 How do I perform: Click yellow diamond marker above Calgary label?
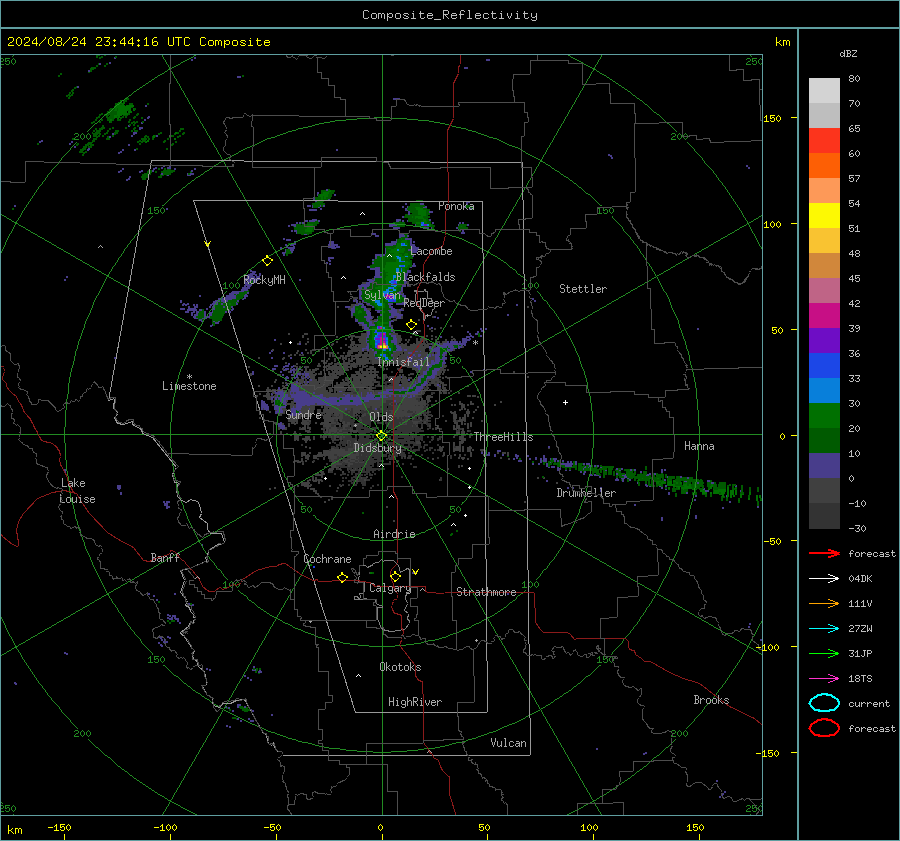point(395,576)
